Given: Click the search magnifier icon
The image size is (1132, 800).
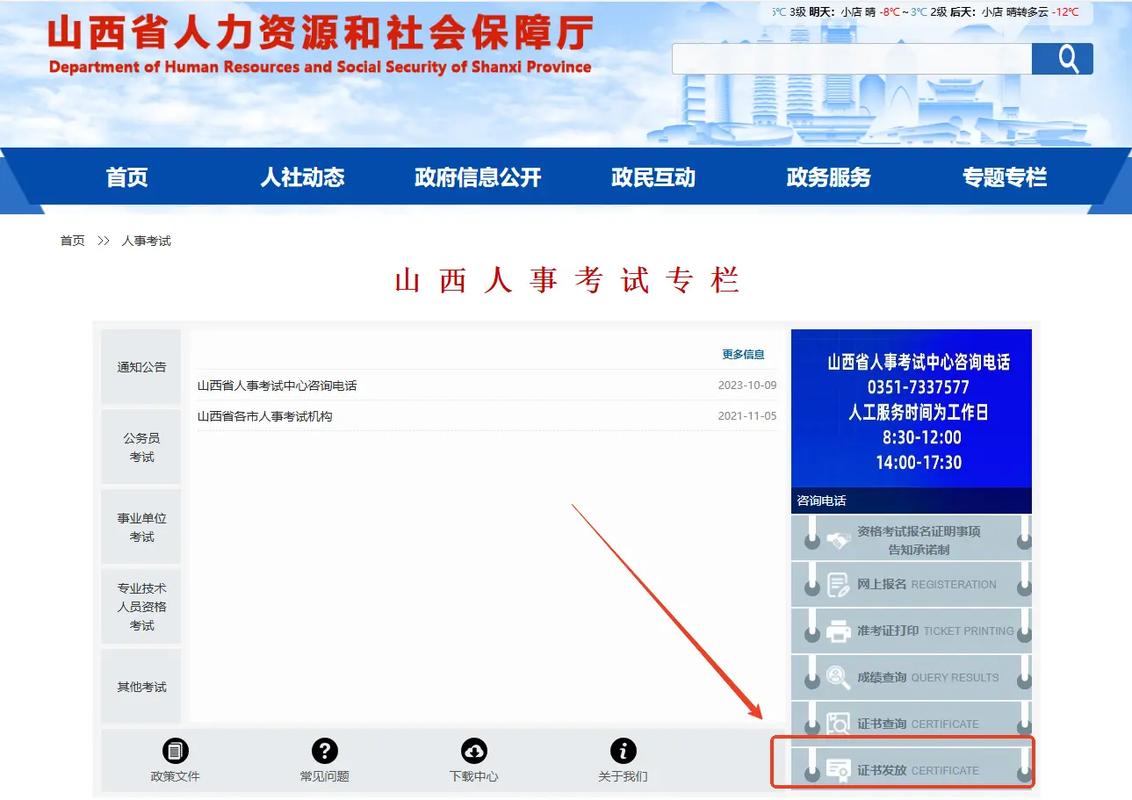Looking at the screenshot, I should pos(1065,58).
